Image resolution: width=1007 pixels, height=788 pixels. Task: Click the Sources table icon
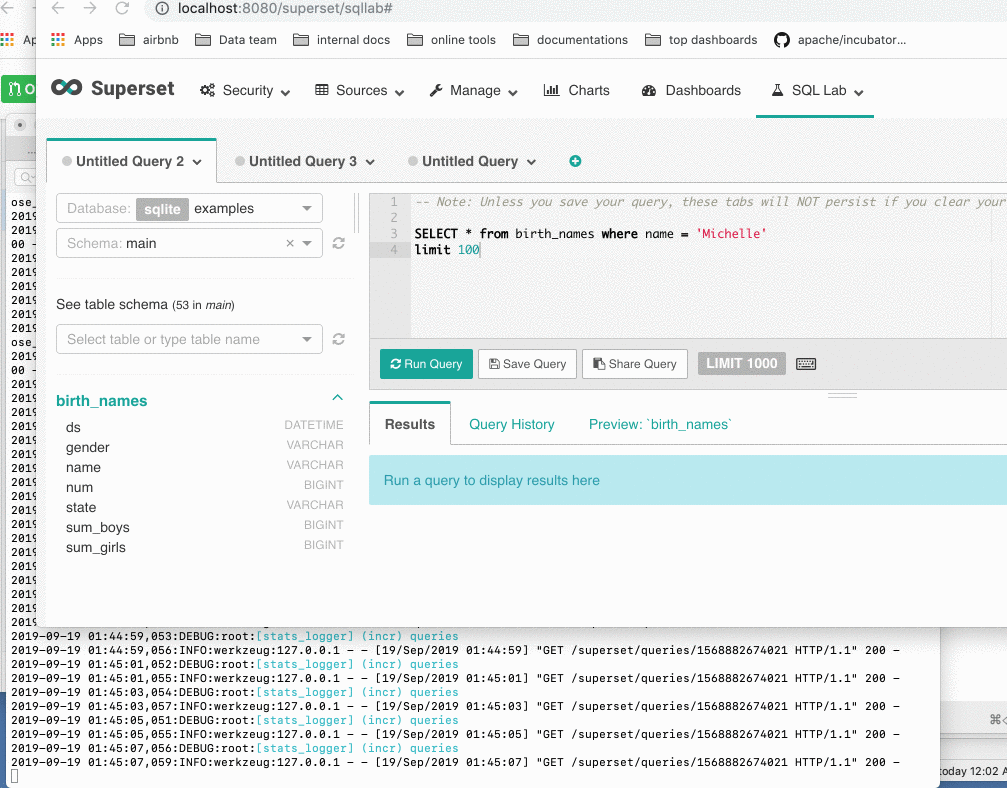click(x=322, y=90)
